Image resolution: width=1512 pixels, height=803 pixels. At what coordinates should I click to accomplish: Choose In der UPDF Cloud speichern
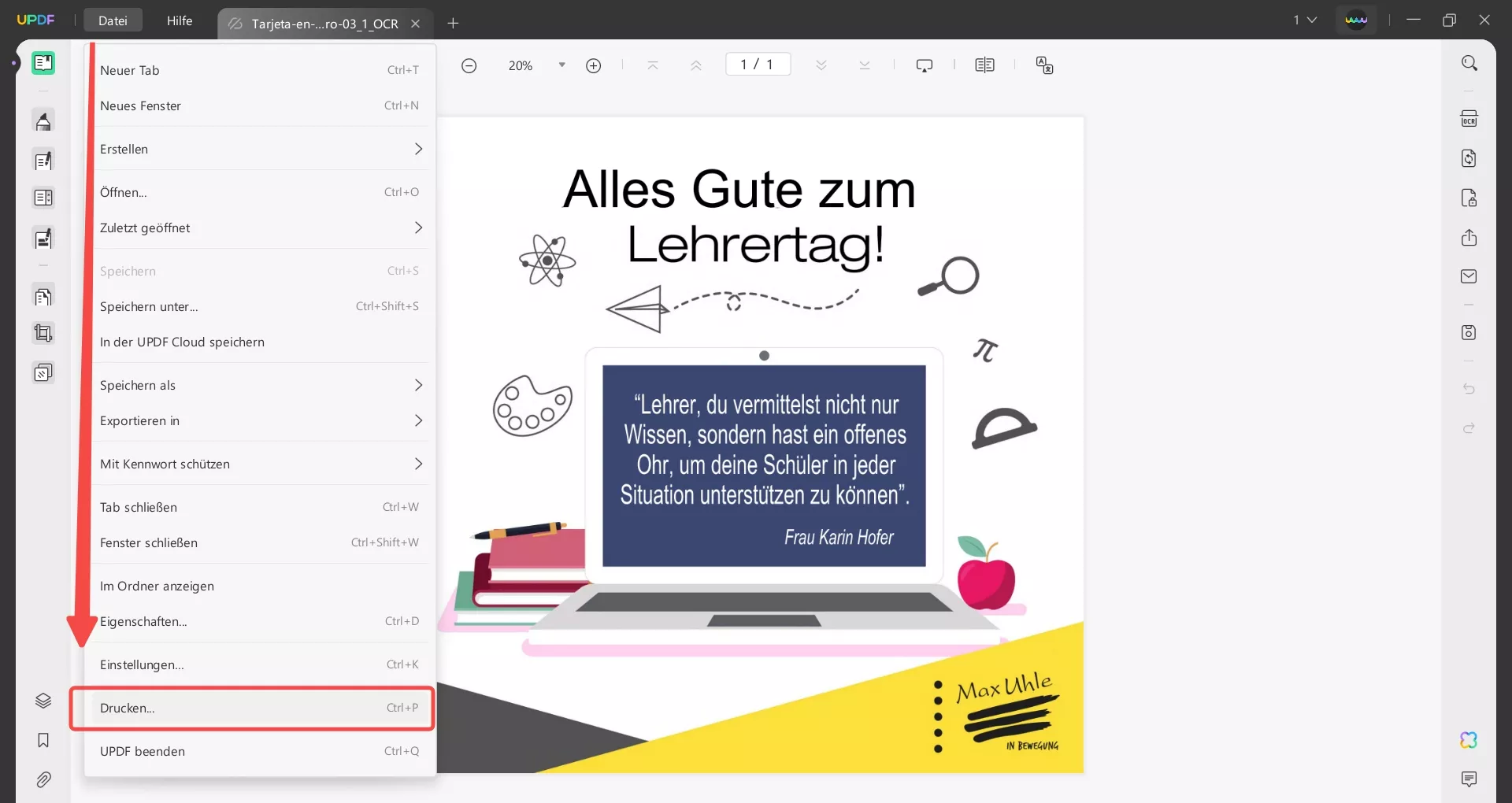point(260,342)
